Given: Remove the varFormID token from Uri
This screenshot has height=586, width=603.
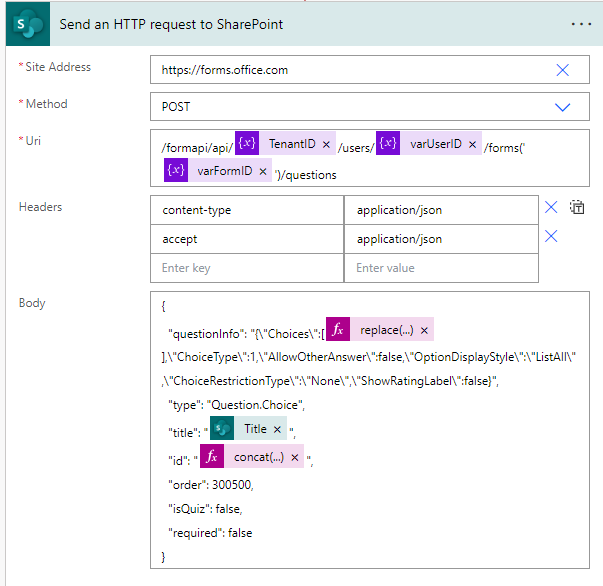Looking at the screenshot, I should click(x=263, y=171).
